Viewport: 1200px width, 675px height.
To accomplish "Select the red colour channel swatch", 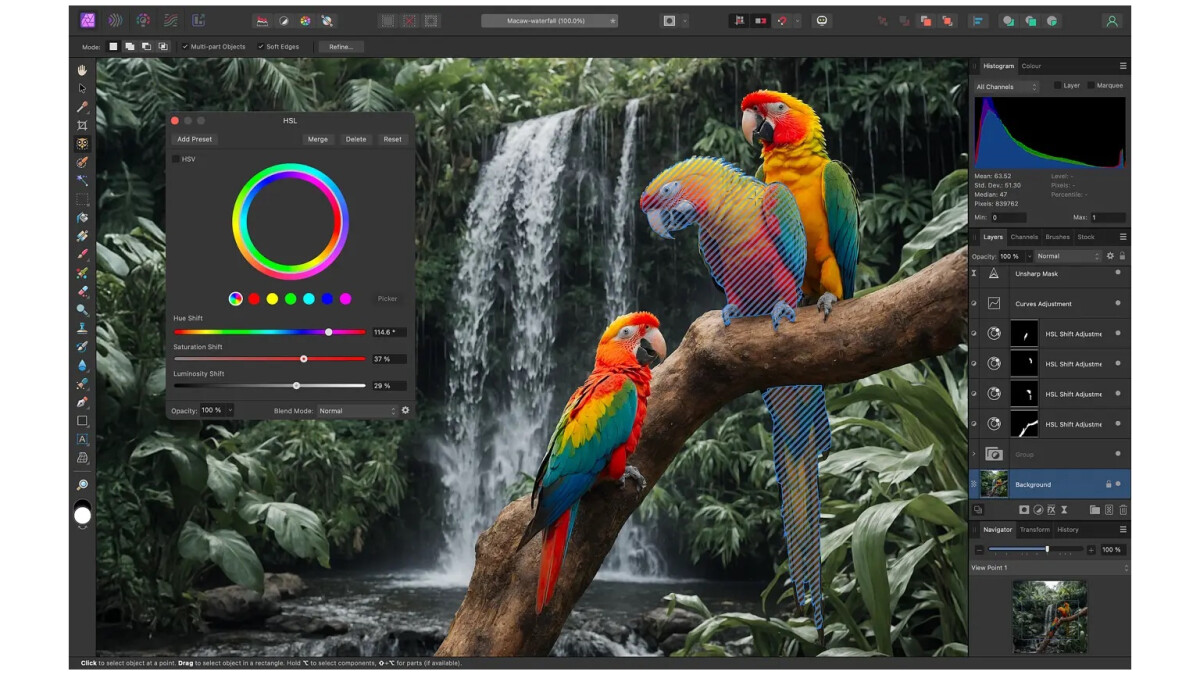I will click(254, 298).
